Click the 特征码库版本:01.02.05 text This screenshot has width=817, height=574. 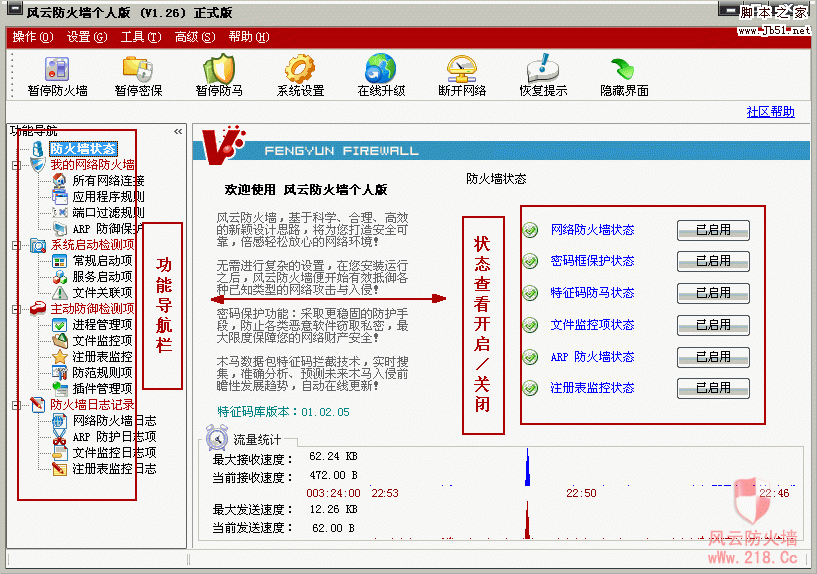pyautogui.click(x=283, y=412)
